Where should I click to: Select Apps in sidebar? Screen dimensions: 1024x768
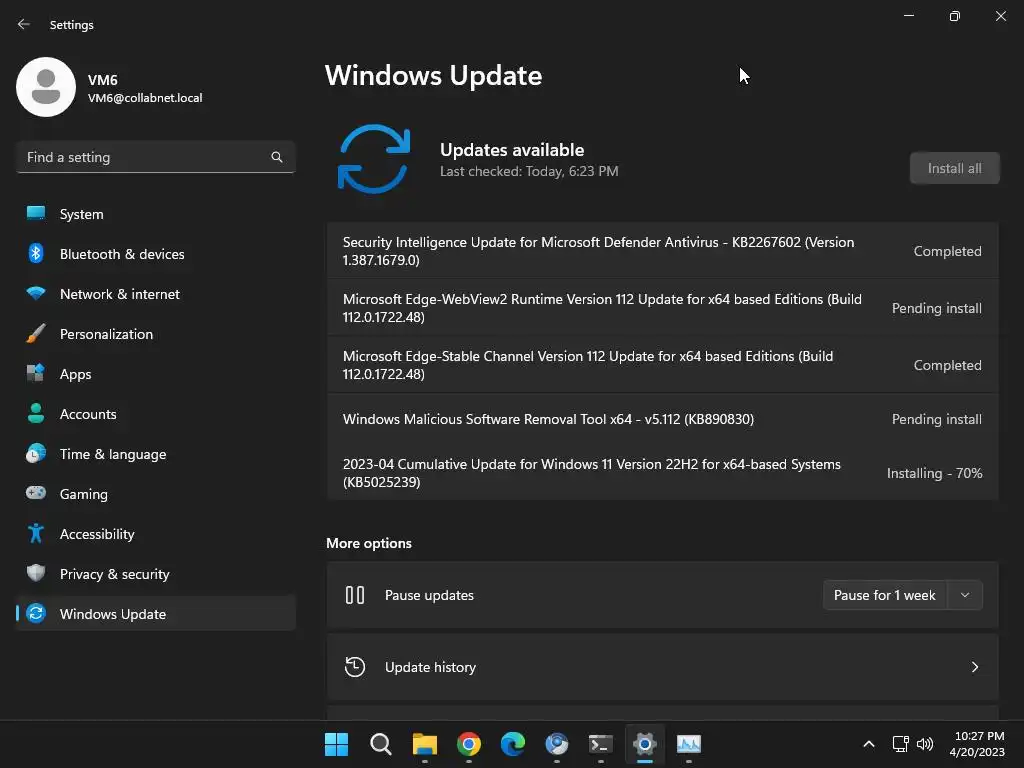click(155, 374)
